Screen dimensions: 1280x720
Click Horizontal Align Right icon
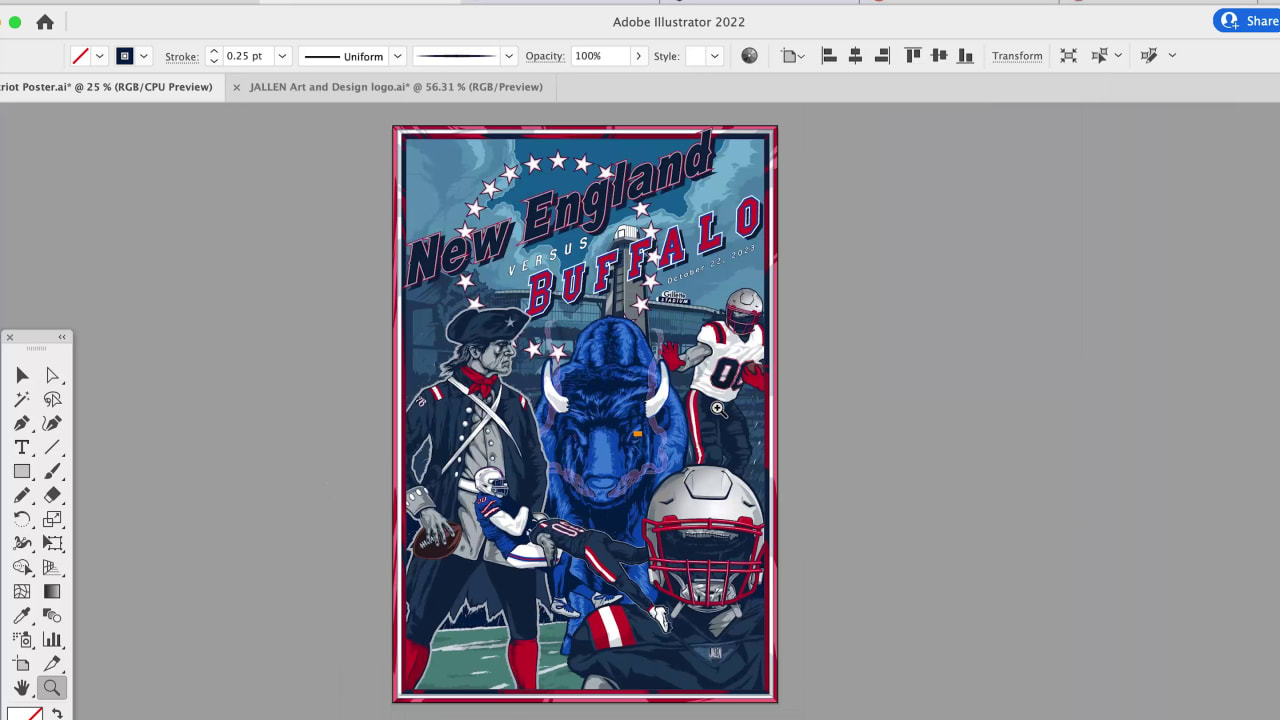pos(881,56)
